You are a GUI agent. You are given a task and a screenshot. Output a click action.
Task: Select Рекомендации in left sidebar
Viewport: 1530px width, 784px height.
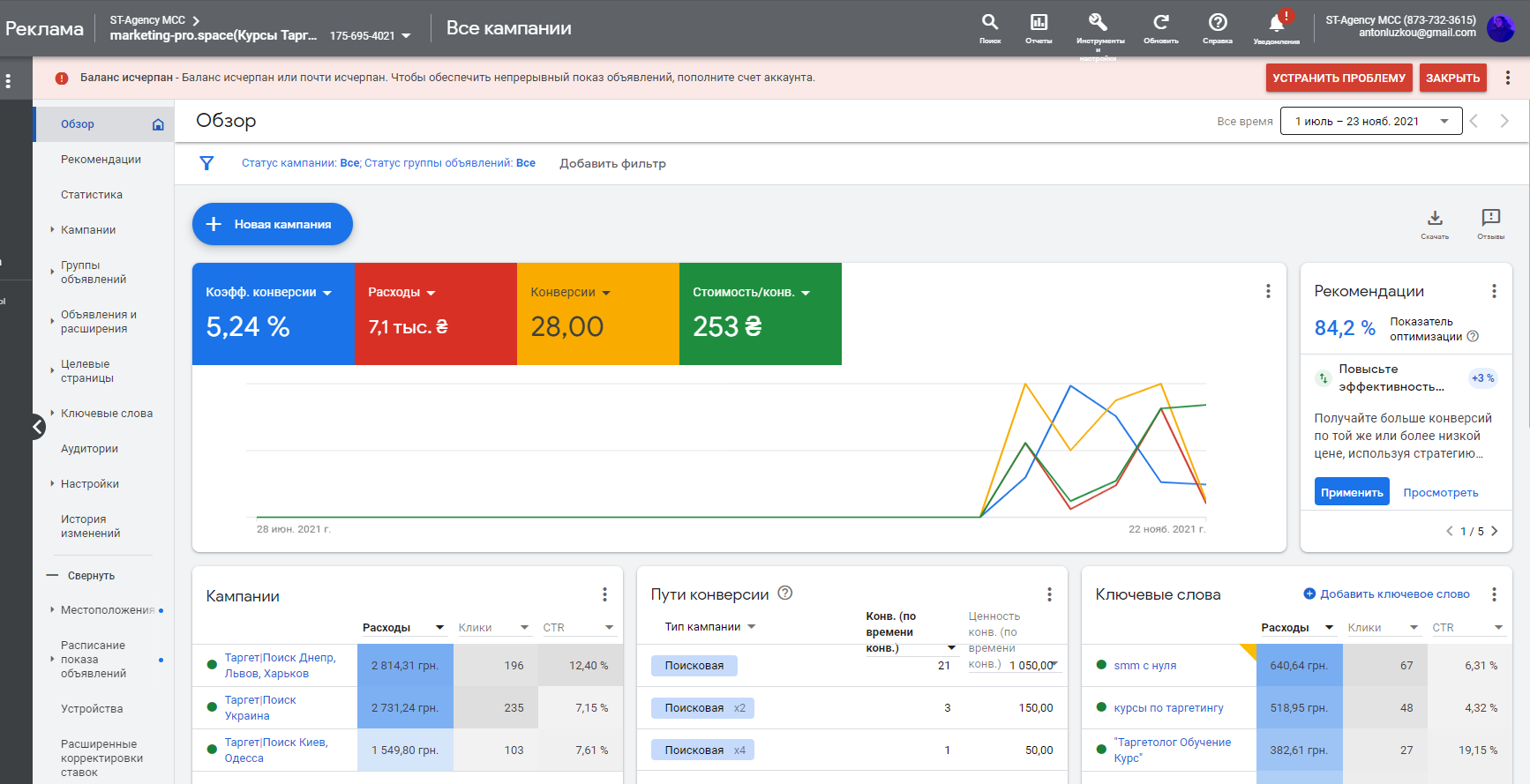pyautogui.click(x=101, y=160)
